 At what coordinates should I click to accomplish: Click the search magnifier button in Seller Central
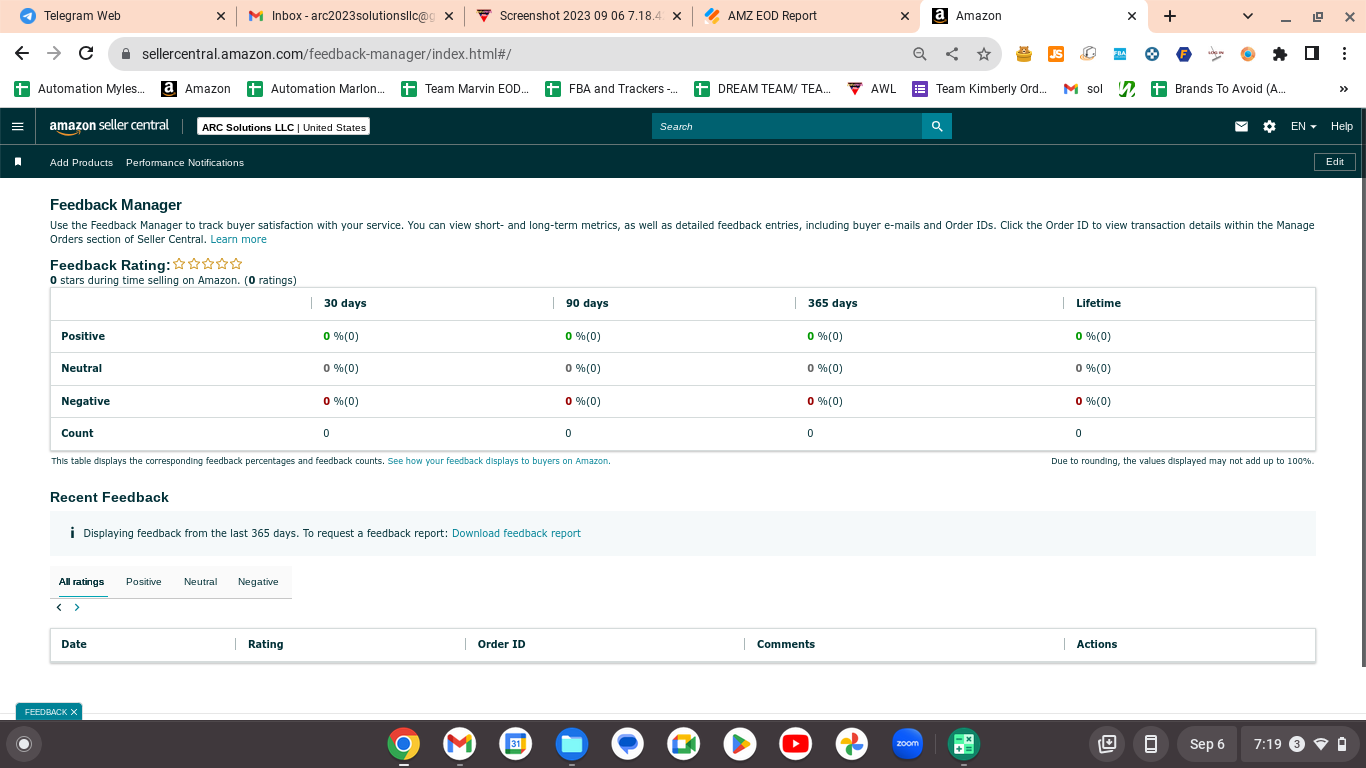click(x=937, y=127)
